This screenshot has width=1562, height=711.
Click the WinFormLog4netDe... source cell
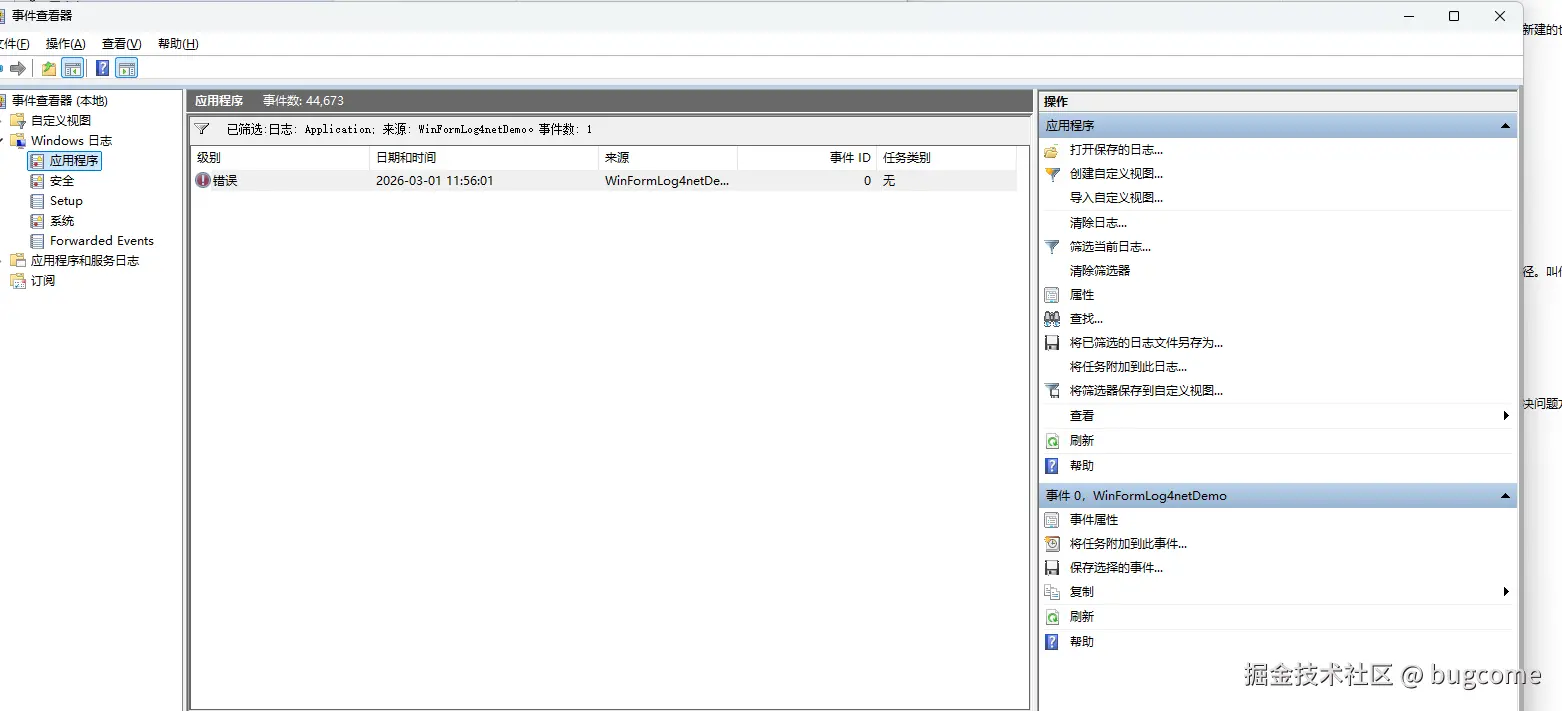pyautogui.click(x=667, y=181)
